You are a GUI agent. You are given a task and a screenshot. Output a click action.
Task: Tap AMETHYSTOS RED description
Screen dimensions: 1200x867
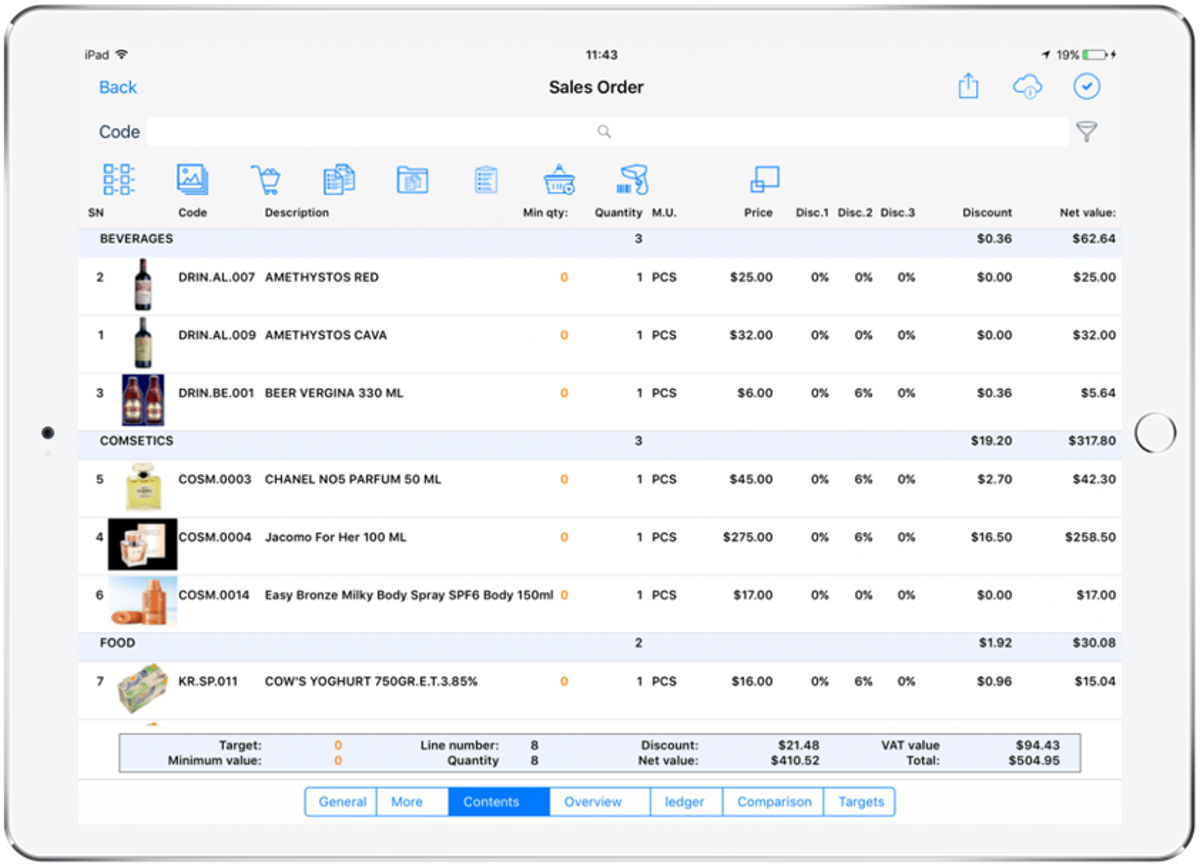pos(322,278)
